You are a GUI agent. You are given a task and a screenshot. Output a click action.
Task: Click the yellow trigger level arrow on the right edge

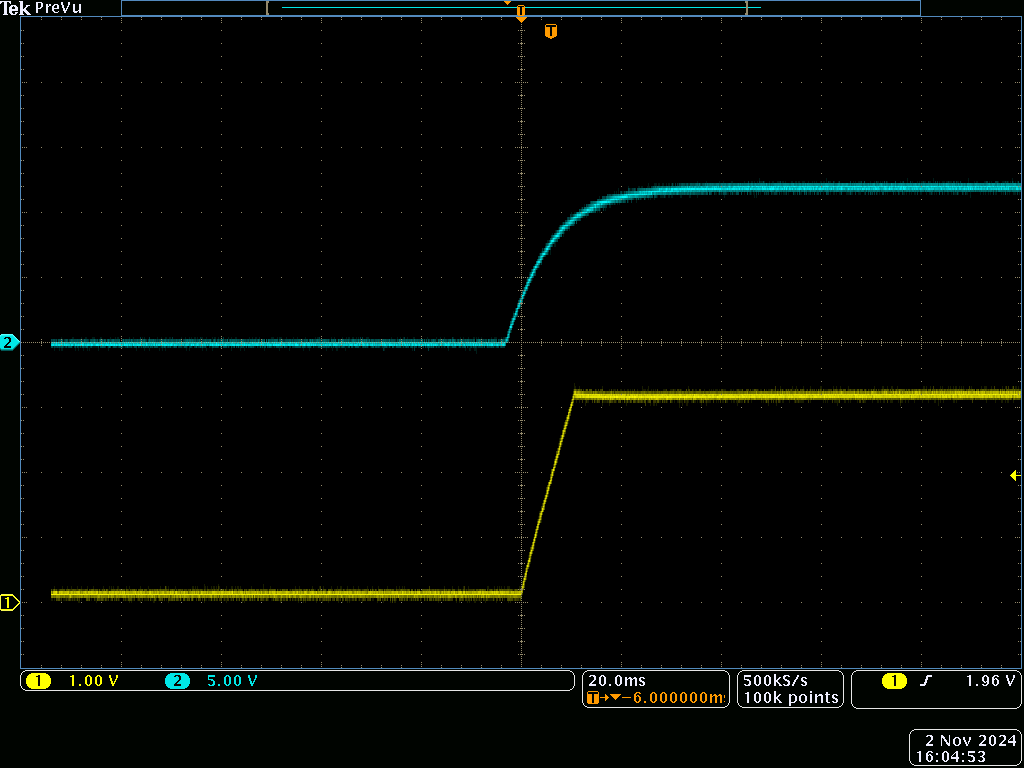1015,476
